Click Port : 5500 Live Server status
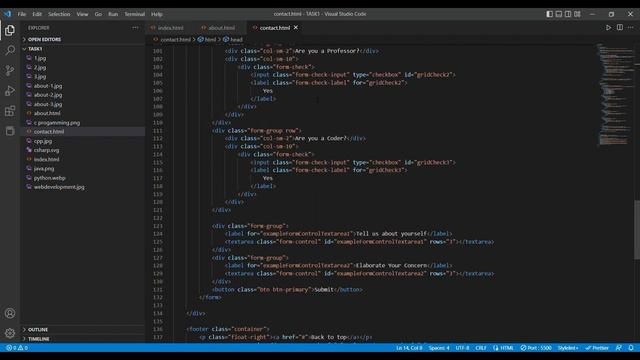640x360 pixels. (536, 348)
